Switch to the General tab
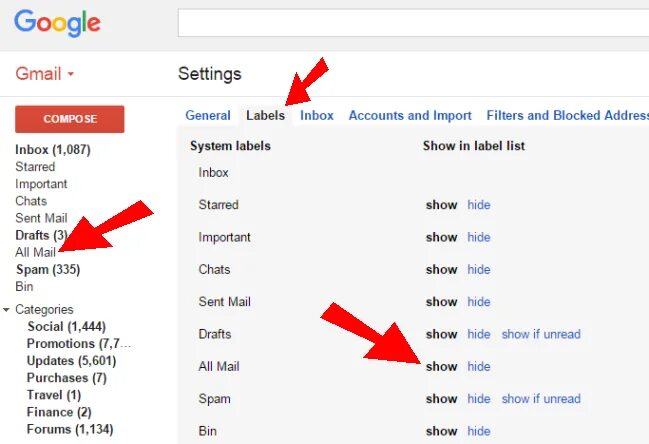 click(208, 115)
